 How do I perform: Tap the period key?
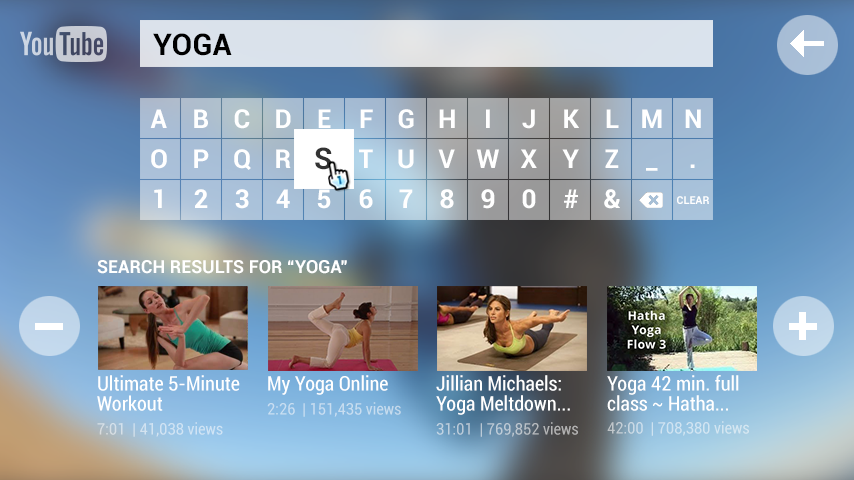(693, 159)
